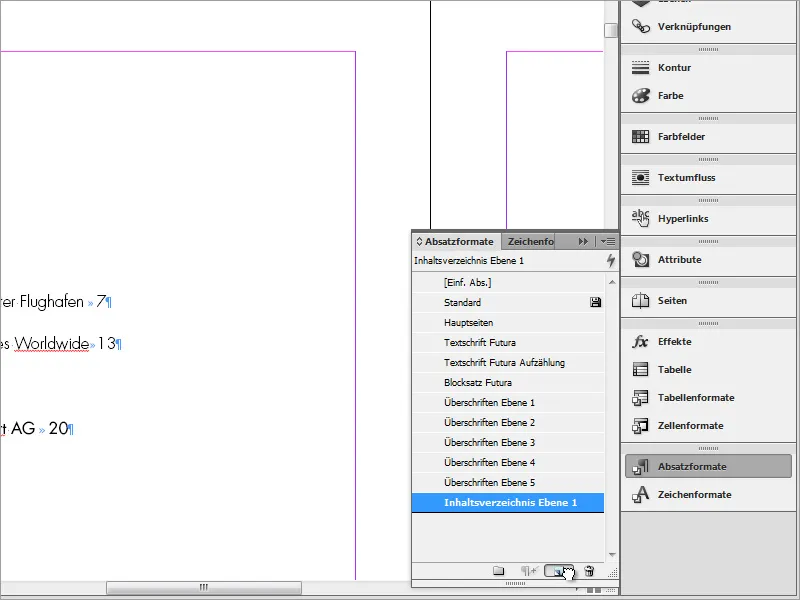Viewport: 800px width, 600px height.
Task: Apply Überschriften Ebene 5 style
Action: click(x=508, y=482)
